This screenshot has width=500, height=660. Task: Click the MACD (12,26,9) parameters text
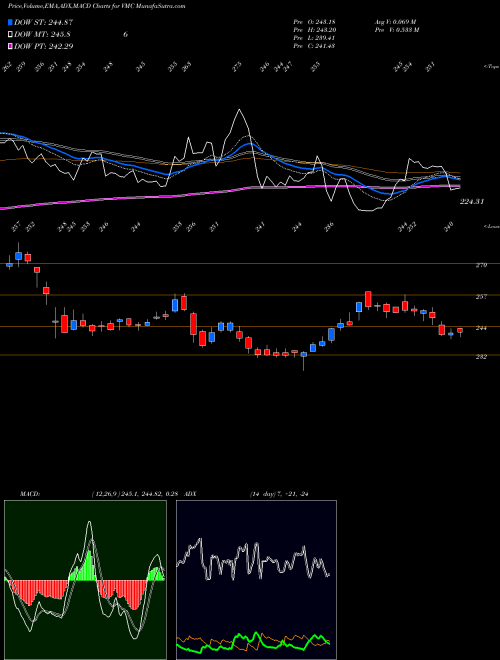(x=135, y=494)
